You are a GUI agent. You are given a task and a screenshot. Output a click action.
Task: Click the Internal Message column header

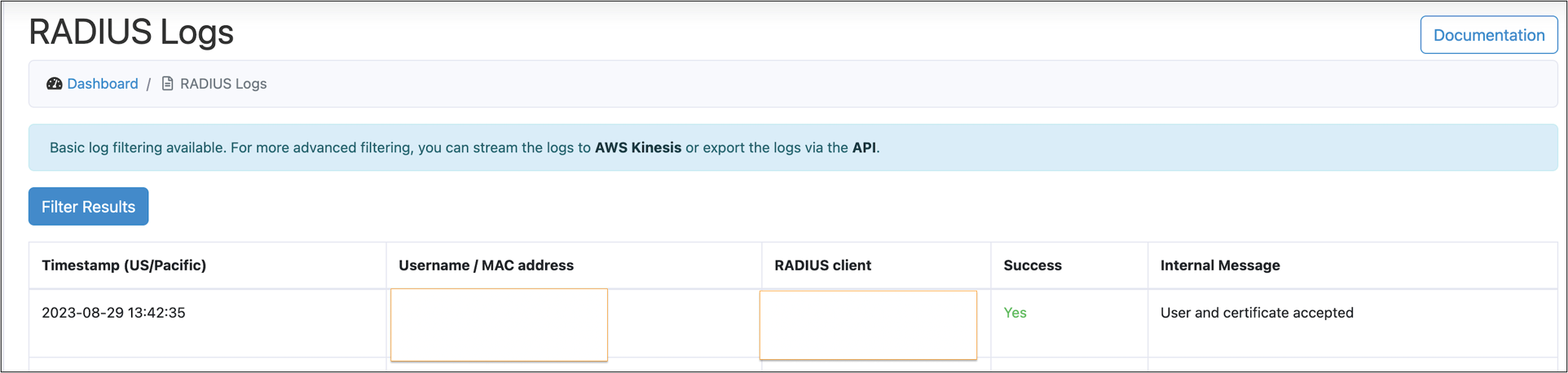coord(1219,265)
